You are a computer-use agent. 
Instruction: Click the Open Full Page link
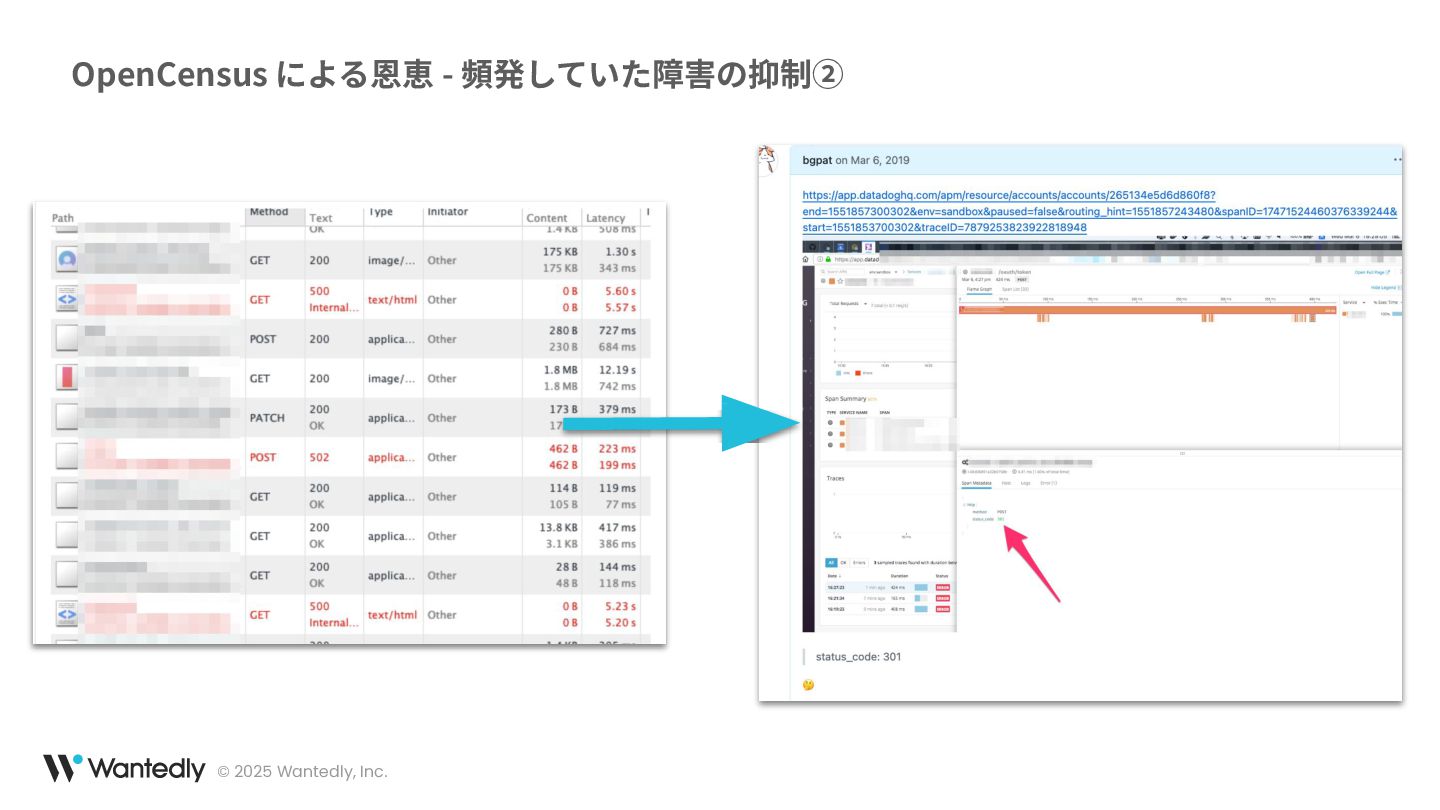pos(1372,271)
